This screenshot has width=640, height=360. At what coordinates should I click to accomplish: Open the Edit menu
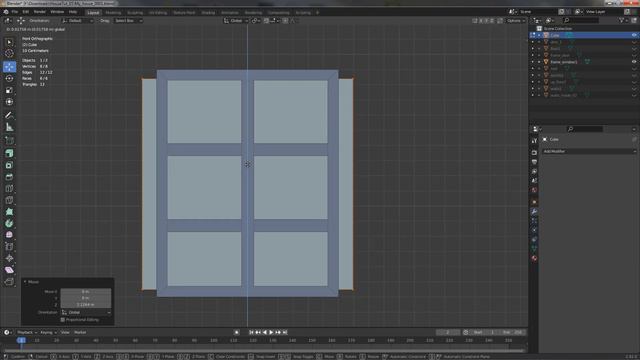tap(26, 12)
